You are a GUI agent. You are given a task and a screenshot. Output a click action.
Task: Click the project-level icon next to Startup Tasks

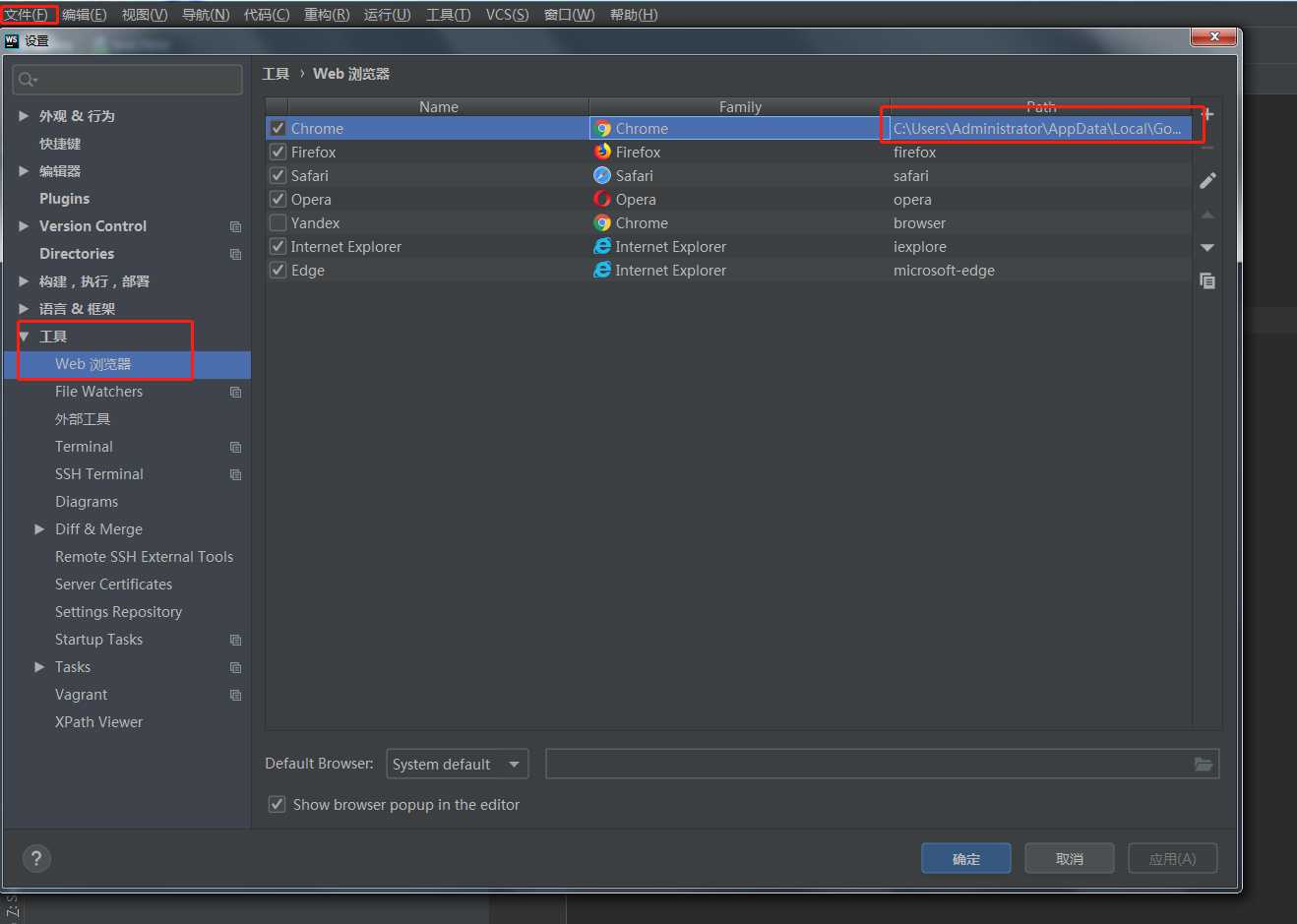point(235,640)
